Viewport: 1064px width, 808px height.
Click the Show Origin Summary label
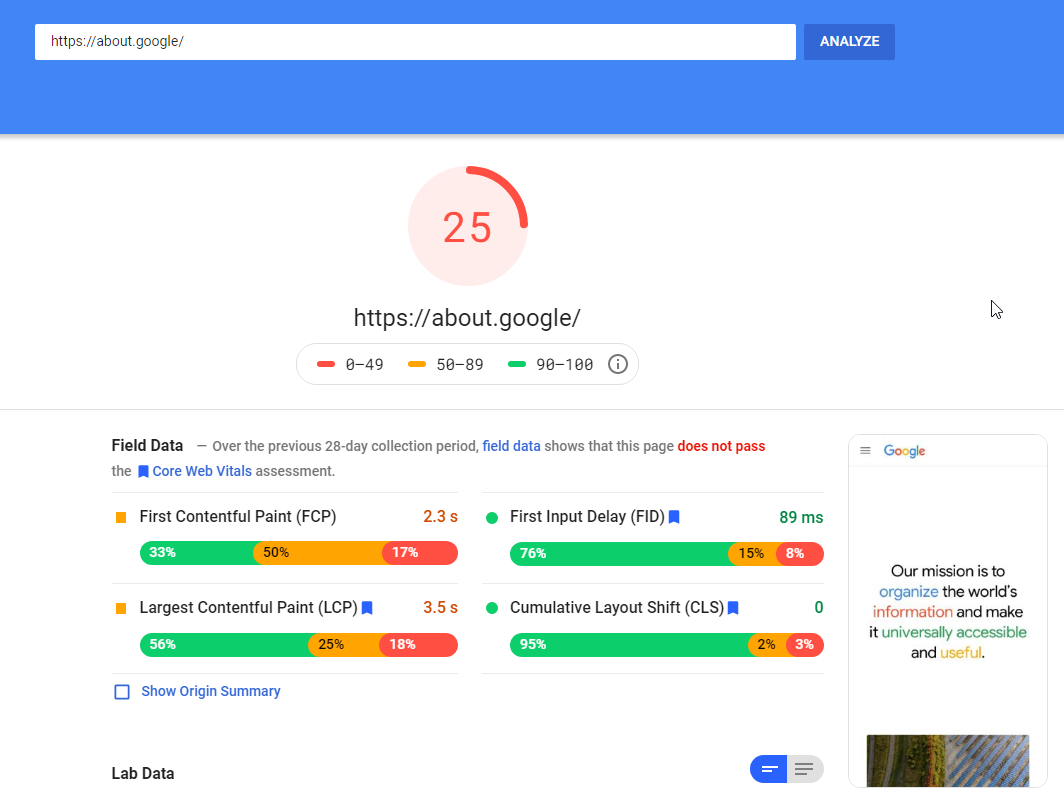pyautogui.click(x=210, y=691)
